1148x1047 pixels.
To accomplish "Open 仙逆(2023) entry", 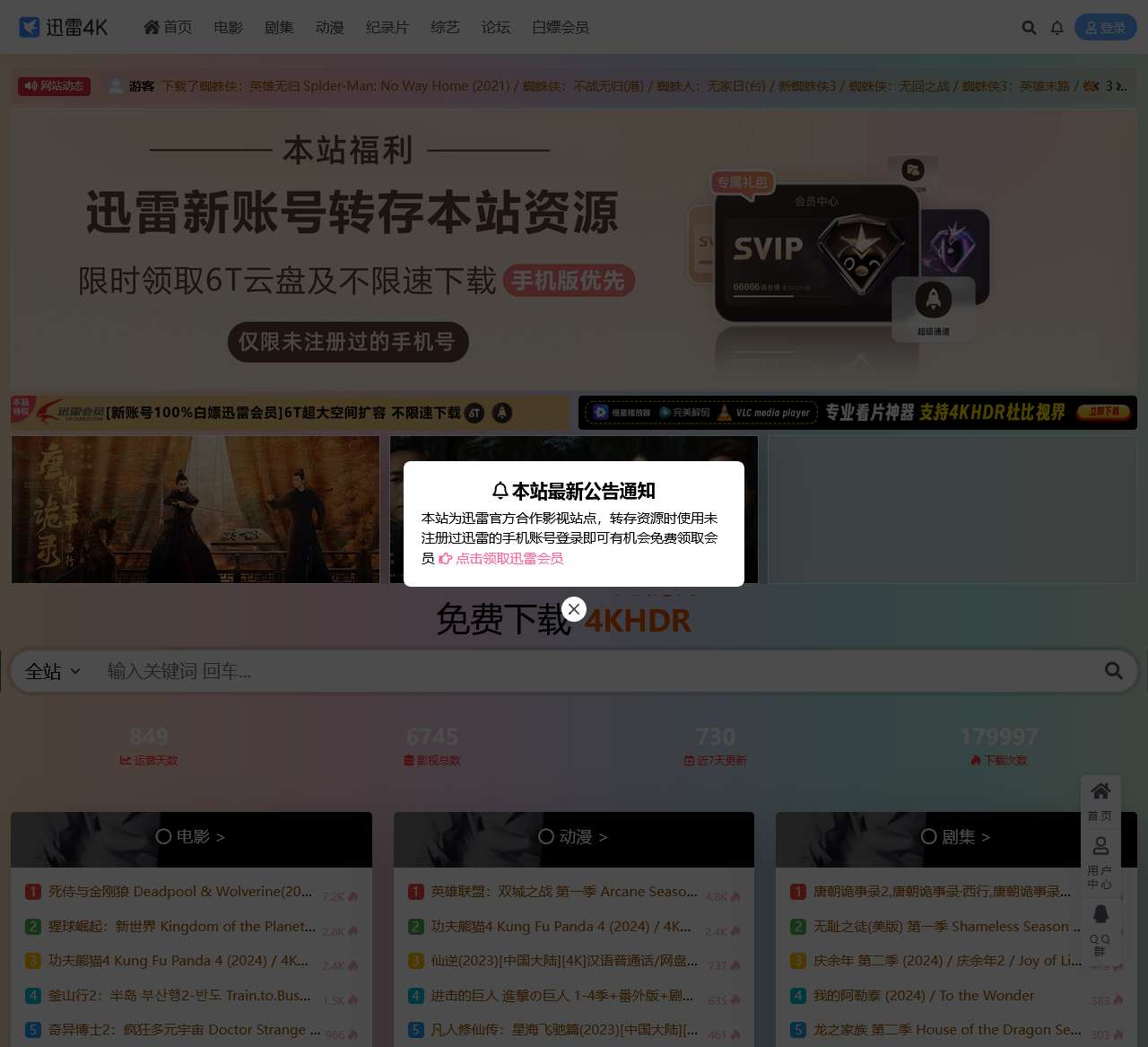I will click(564, 961).
